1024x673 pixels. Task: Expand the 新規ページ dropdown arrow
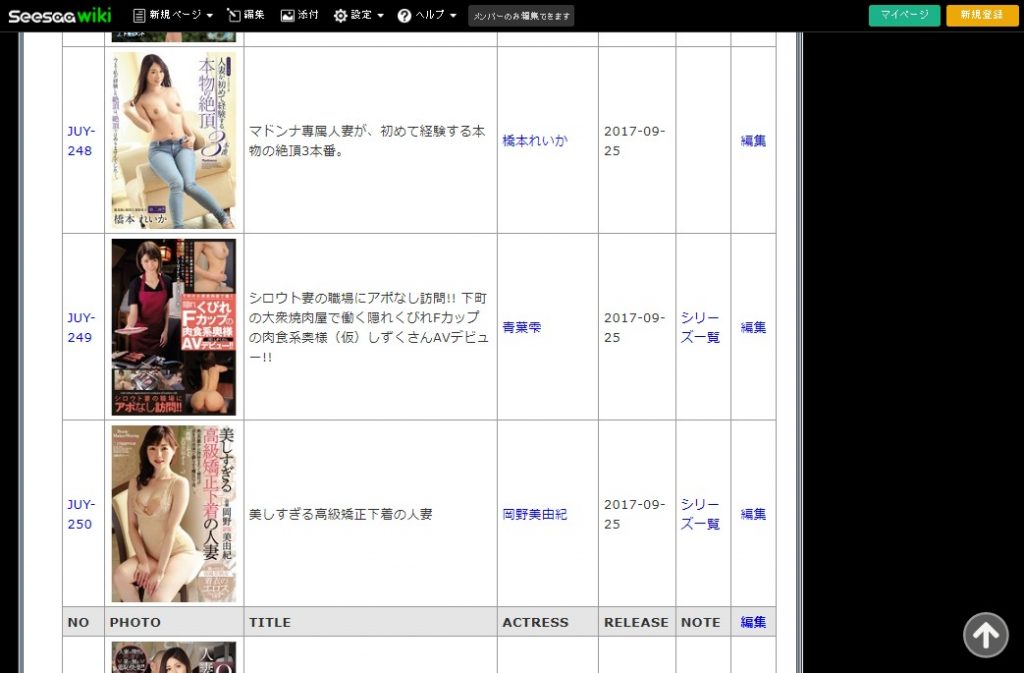[209, 16]
